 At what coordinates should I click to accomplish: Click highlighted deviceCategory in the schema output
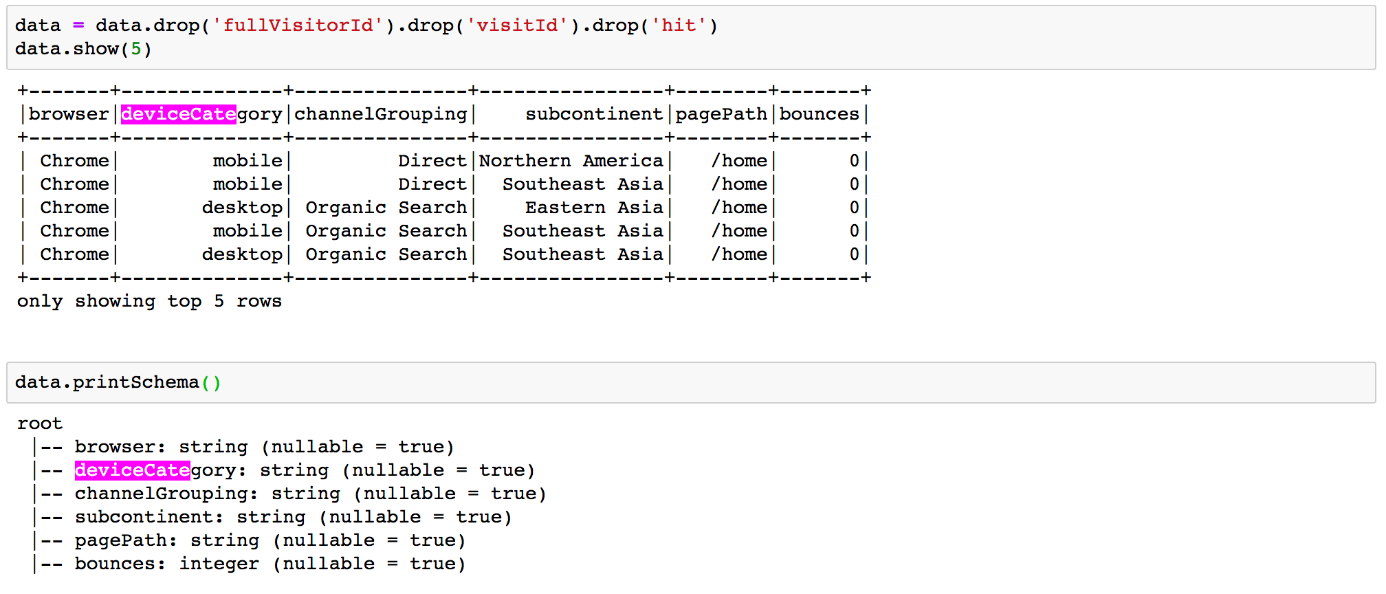[x=132, y=470]
